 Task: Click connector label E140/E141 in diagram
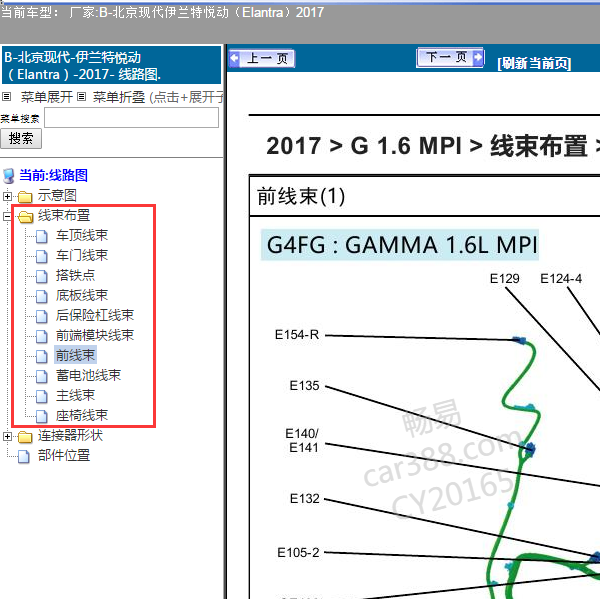(x=302, y=440)
